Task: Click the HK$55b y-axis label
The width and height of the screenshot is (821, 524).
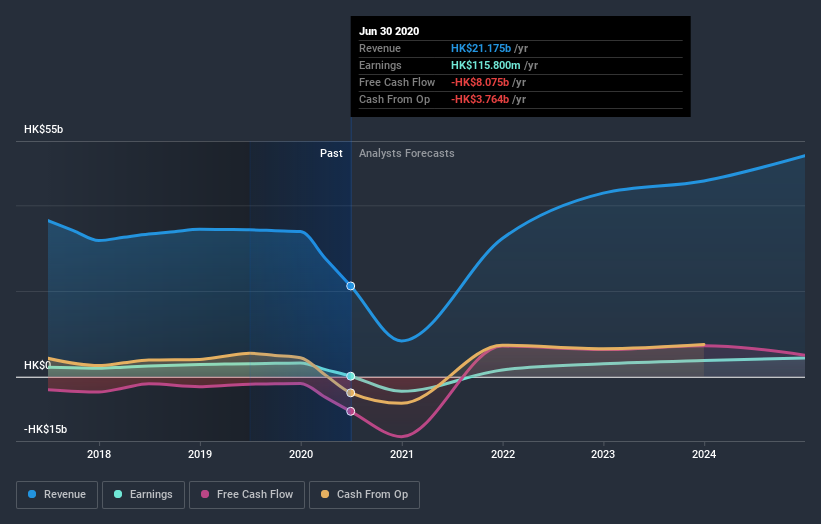Action: click(x=43, y=129)
